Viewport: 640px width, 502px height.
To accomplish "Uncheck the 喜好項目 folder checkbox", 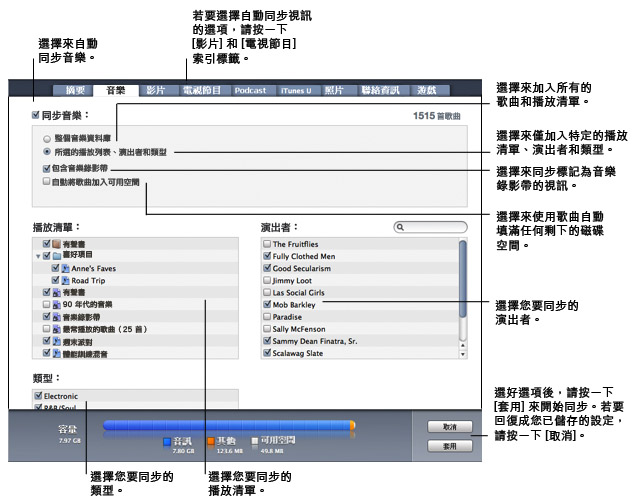I will (47, 255).
